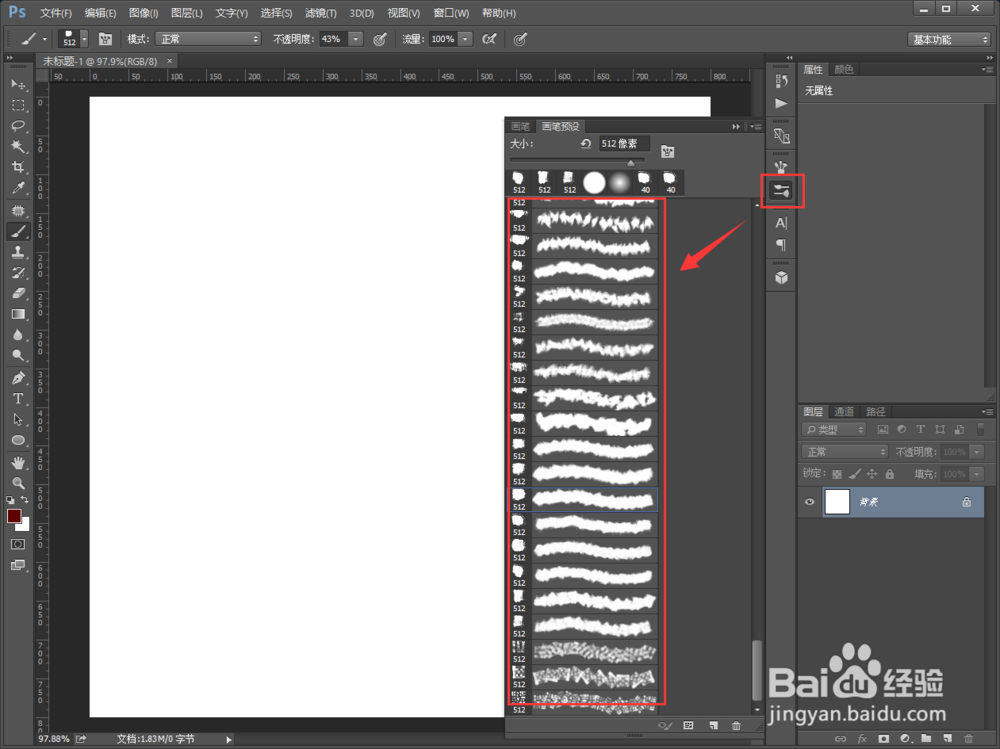This screenshot has height=749, width=1000.
Task: Select the Dodge tool
Action: (x=18, y=355)
